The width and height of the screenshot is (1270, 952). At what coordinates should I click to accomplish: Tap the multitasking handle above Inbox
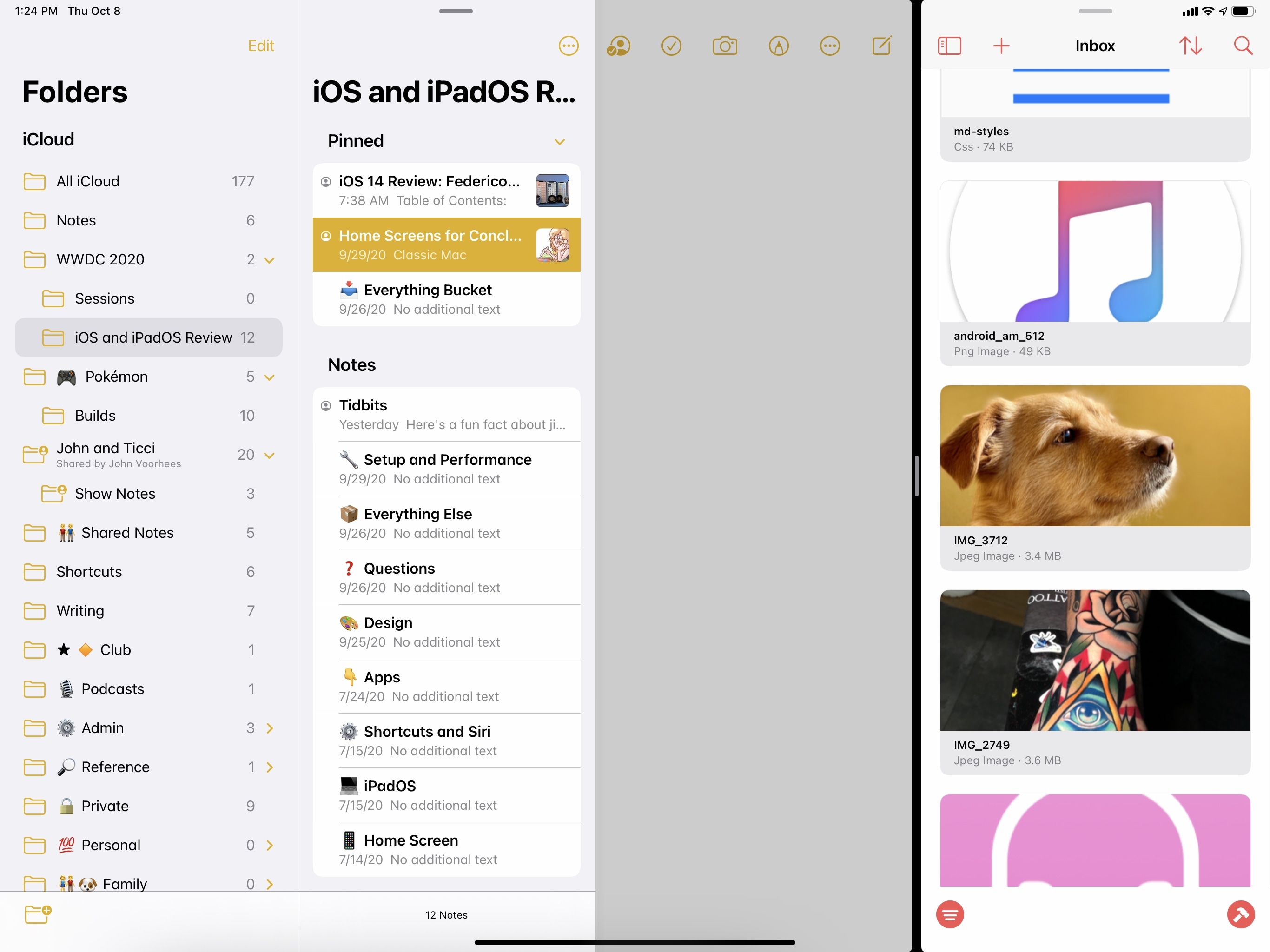(1095, 11)
